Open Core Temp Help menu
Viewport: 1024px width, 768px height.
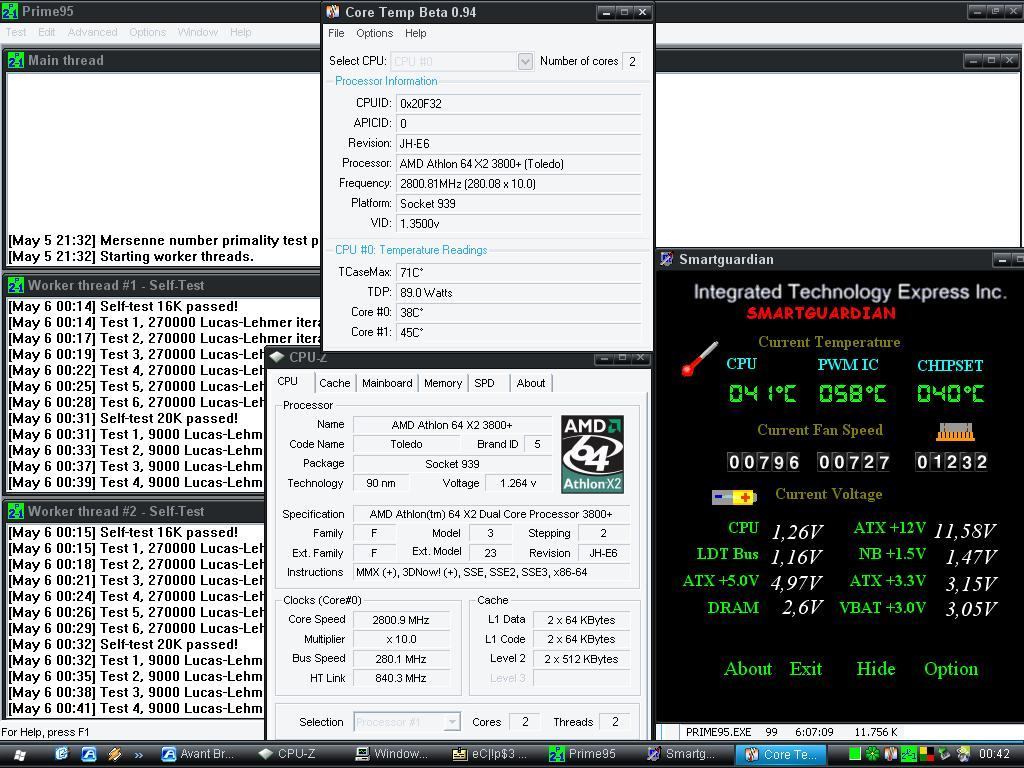(415, 33)
